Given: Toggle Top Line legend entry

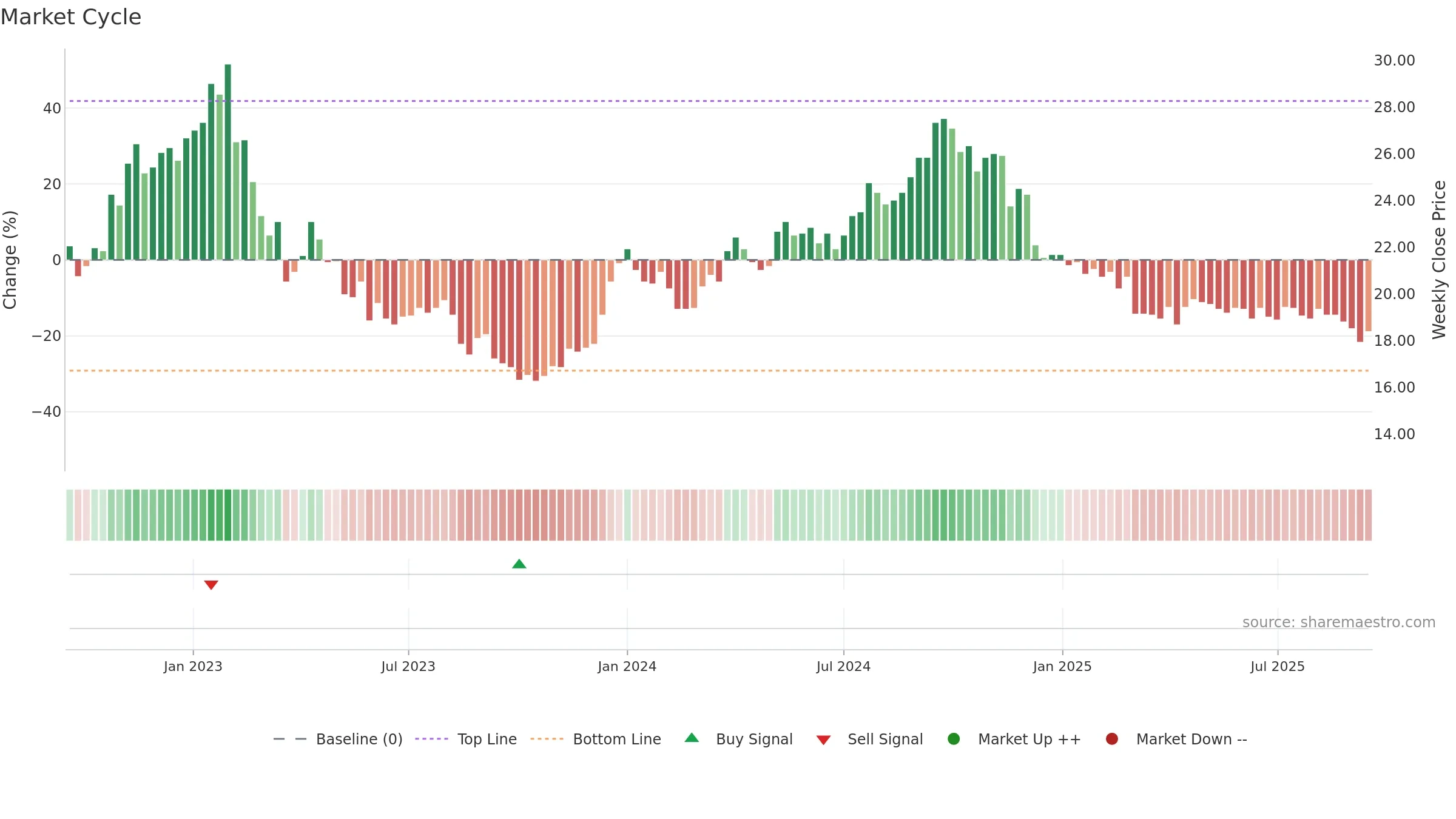Looking at the screenshot, I should pos(466,739).
